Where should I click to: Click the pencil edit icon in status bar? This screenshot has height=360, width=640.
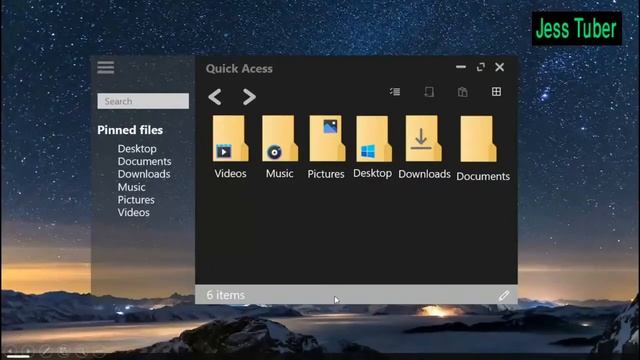point(504,295)
